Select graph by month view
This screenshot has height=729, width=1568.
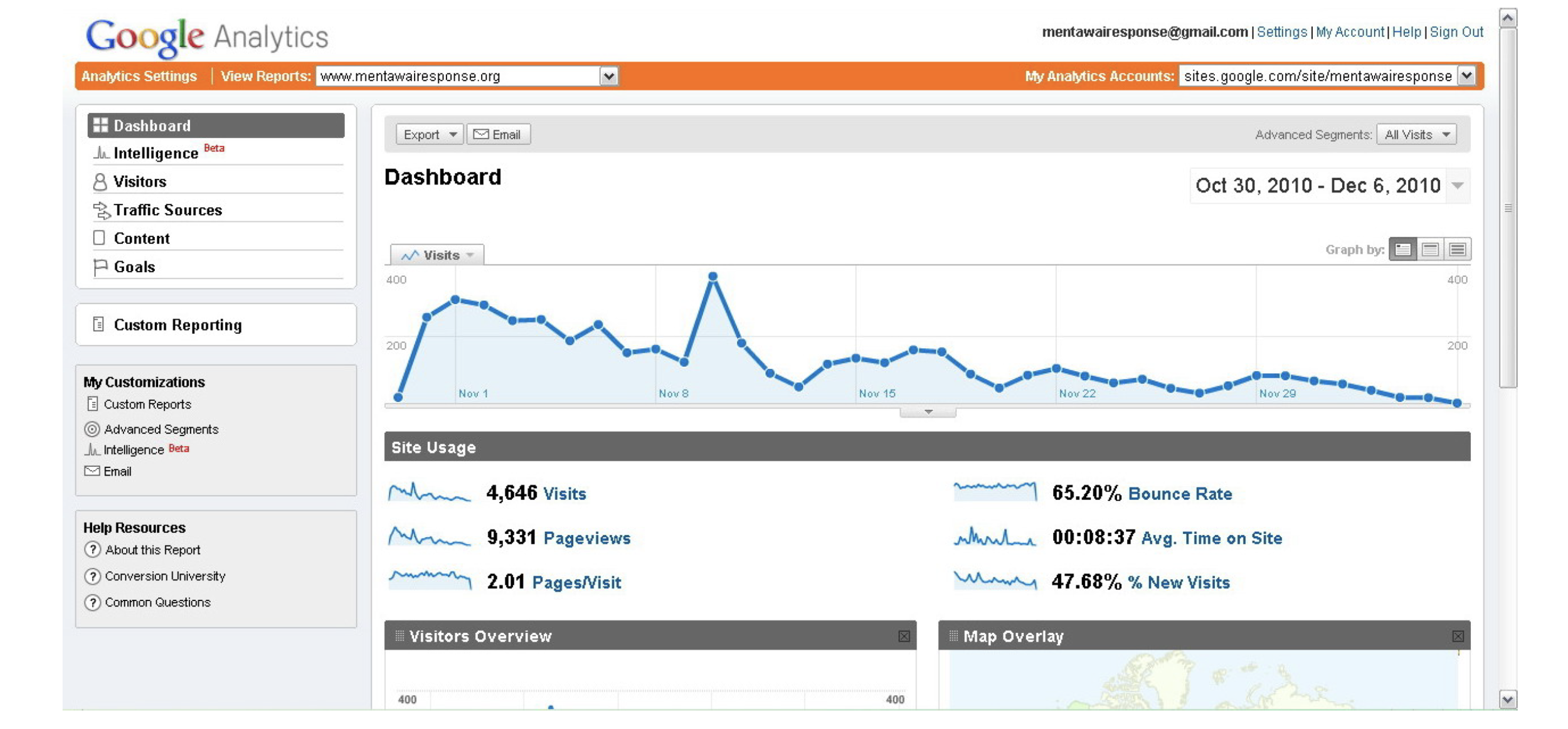(1457, 250)
